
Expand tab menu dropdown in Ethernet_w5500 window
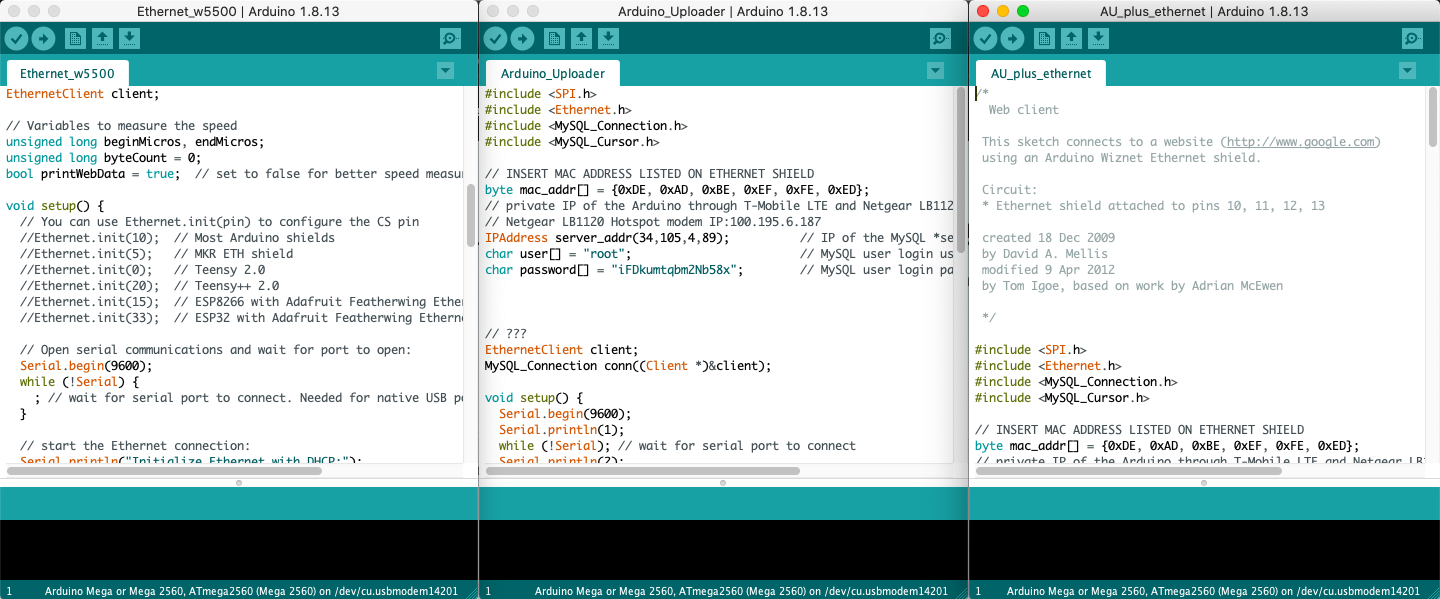[445, 71]
